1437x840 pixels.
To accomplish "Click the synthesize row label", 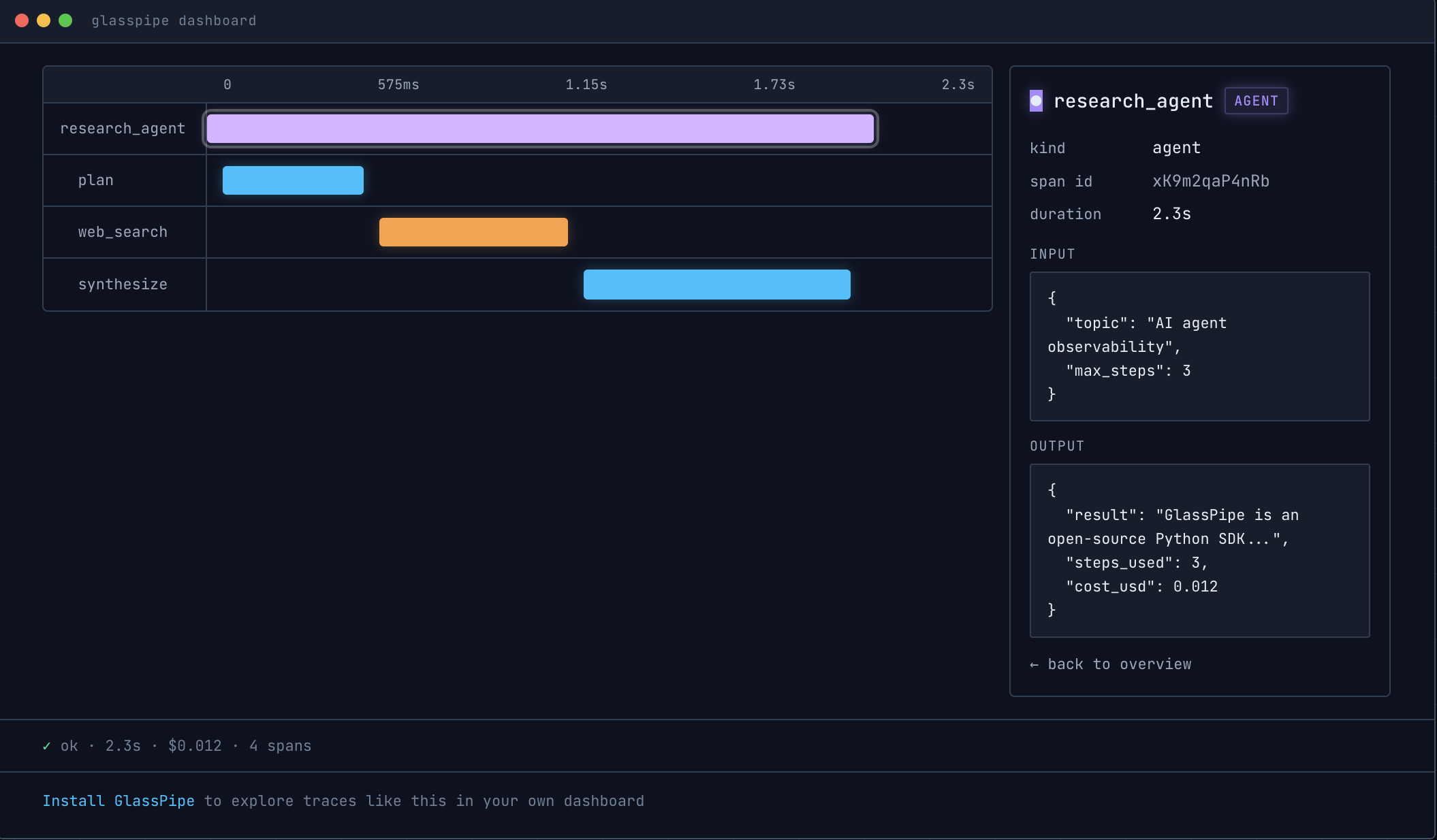I will click(123, 285).
